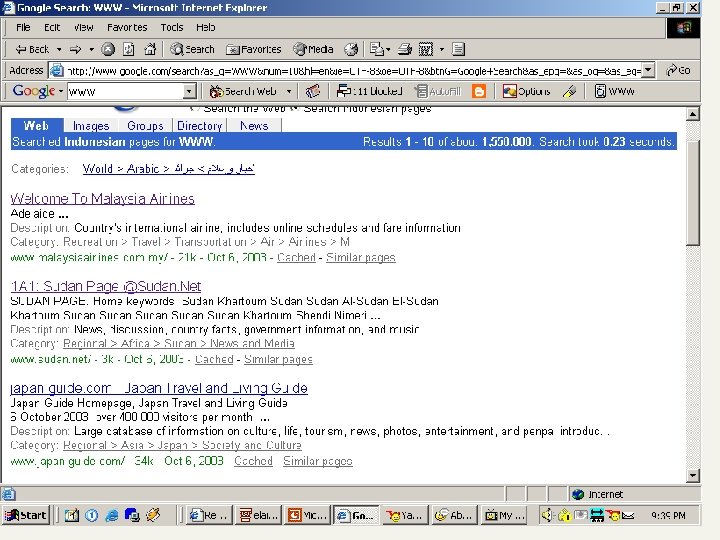Click the vertical scrollbar thumb
Image resolution: width=720 pixels, height=540 pixels.
click(x=692, y=191)
